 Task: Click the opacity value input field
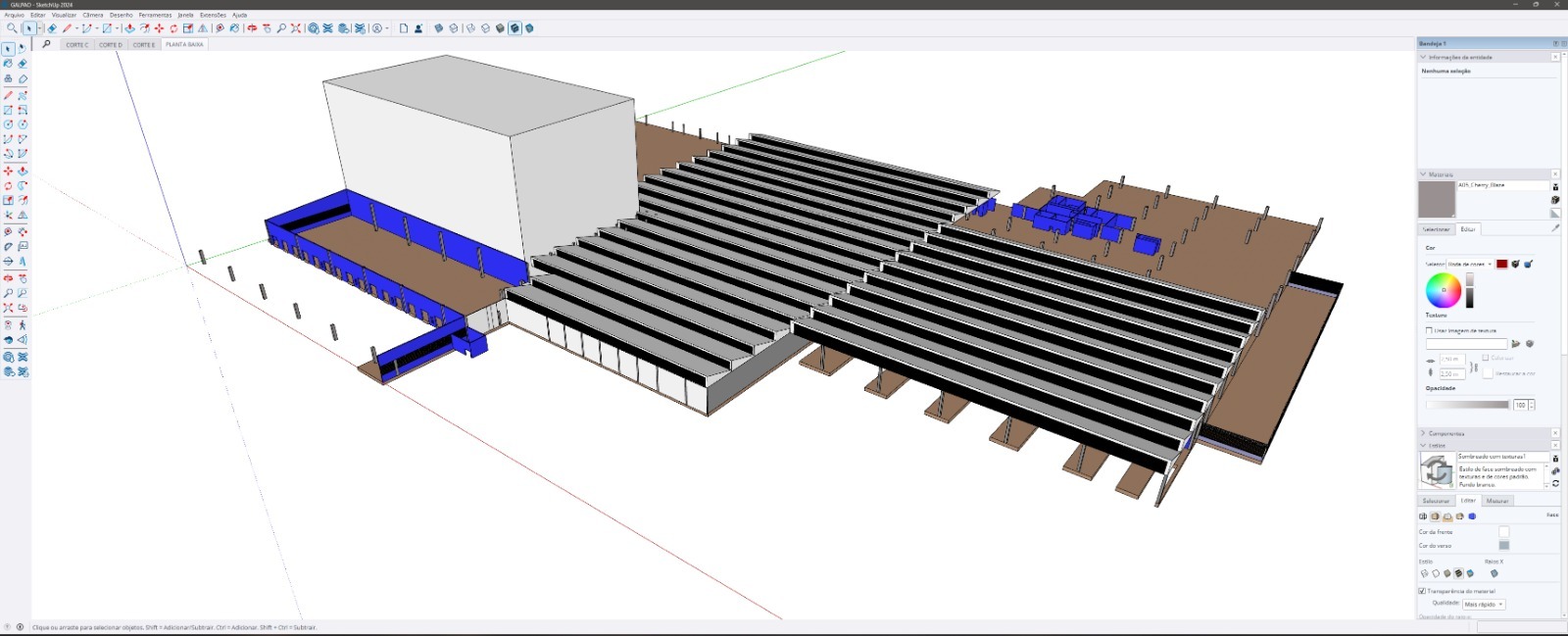pos(1520,405)
